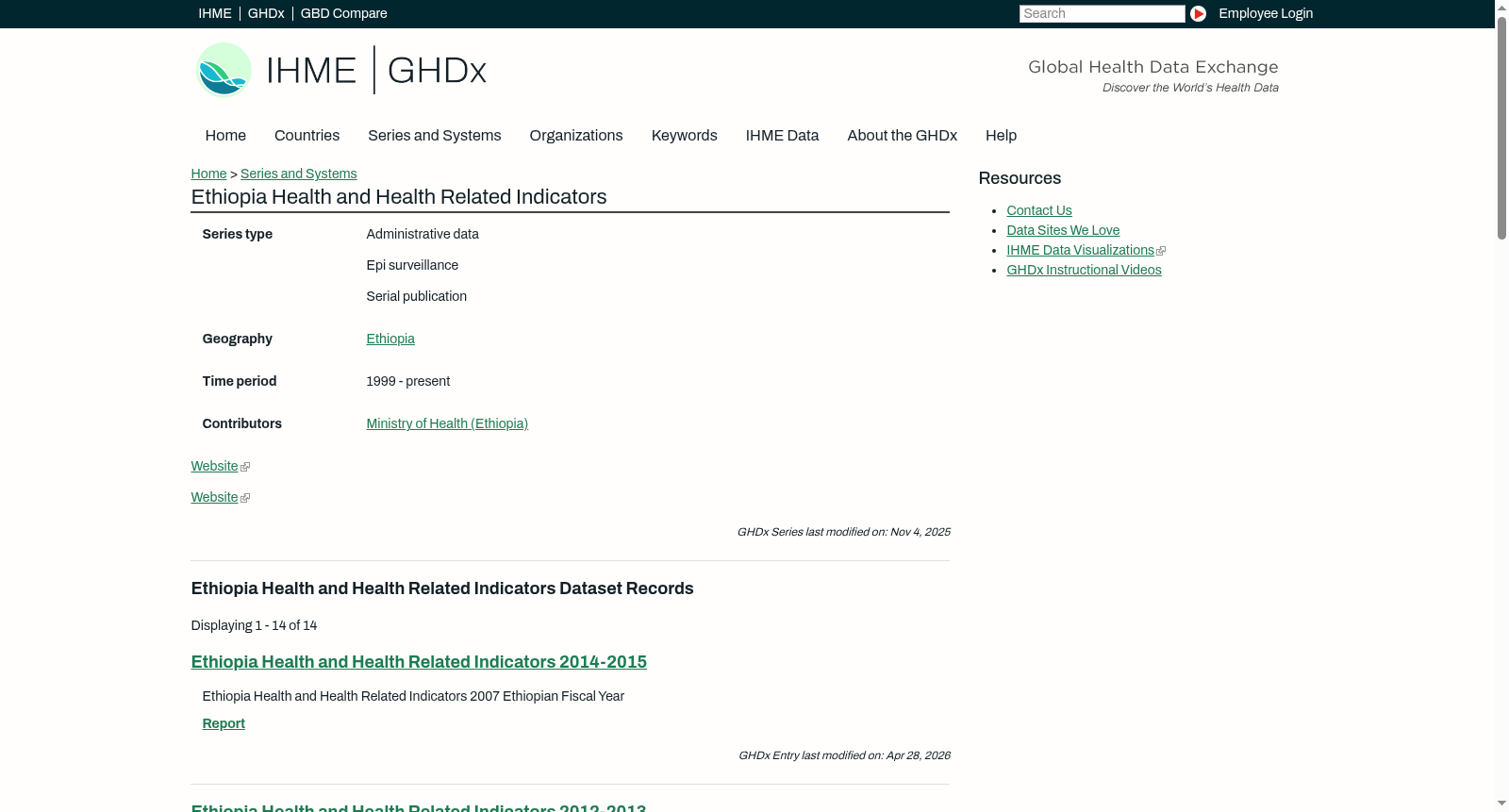Viewport: 1509px width, 812px height.
Task: Click '1999 - present' time period value
Action: click(x=407, y=381)
